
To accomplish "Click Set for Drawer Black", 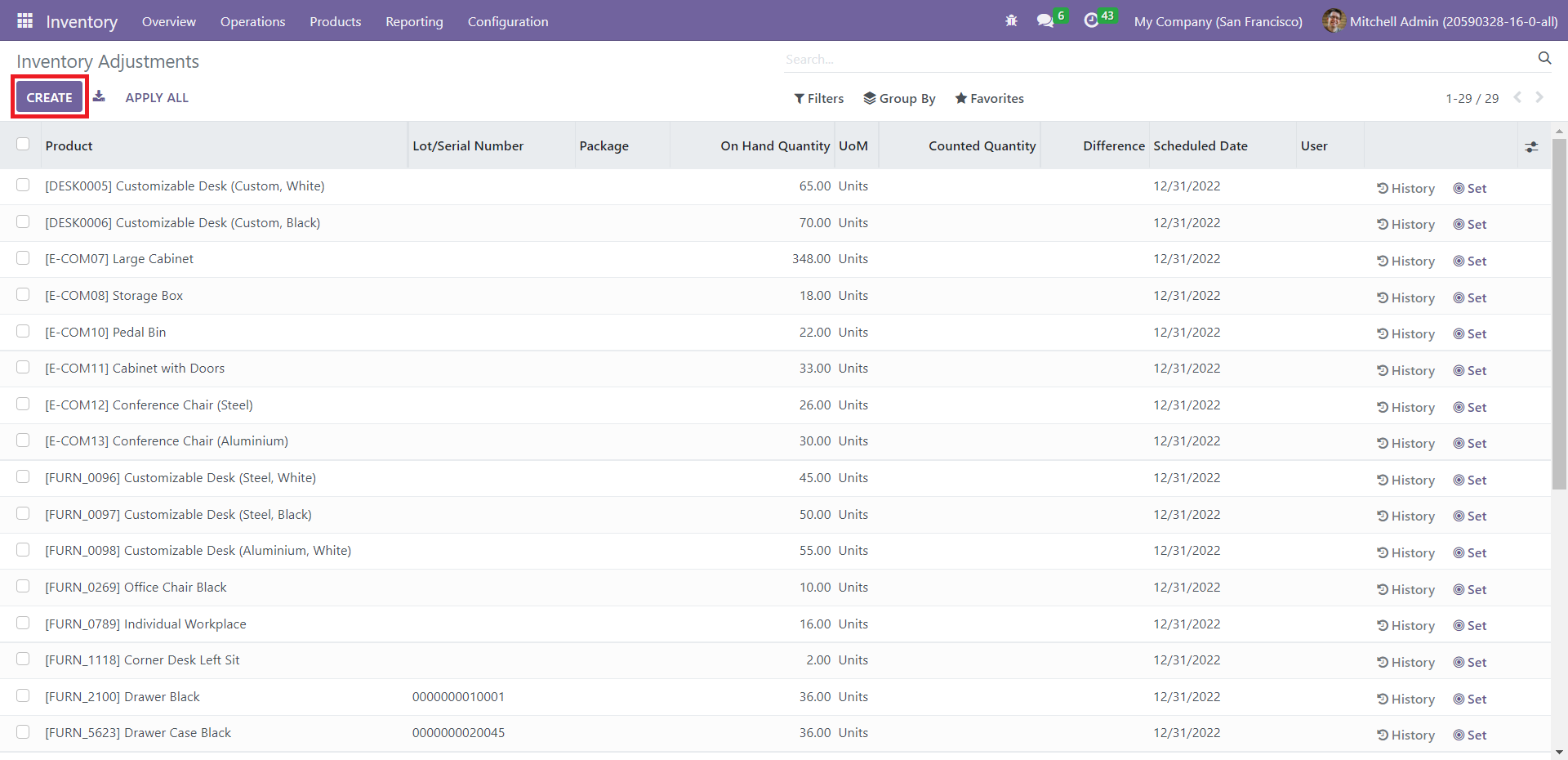I will [x=1470, y=699].
